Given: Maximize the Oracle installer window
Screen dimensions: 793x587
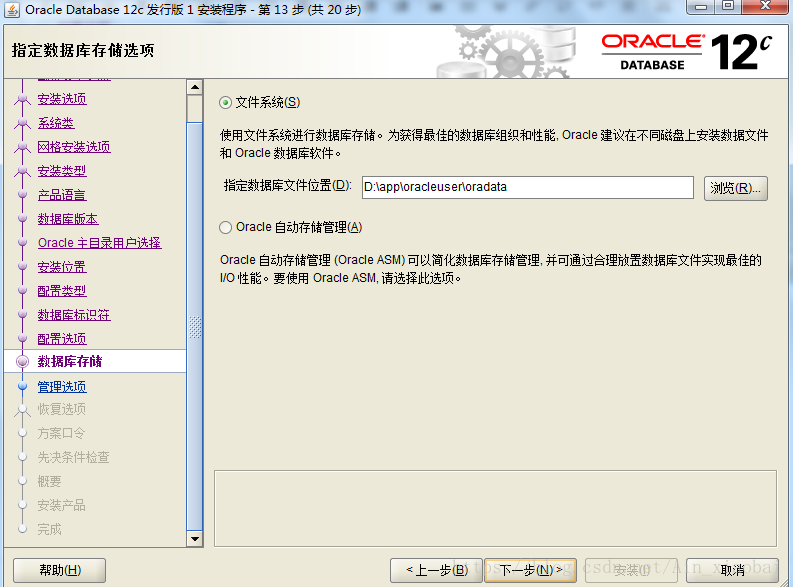Looking at the screenshot, I should click(727, 7).
